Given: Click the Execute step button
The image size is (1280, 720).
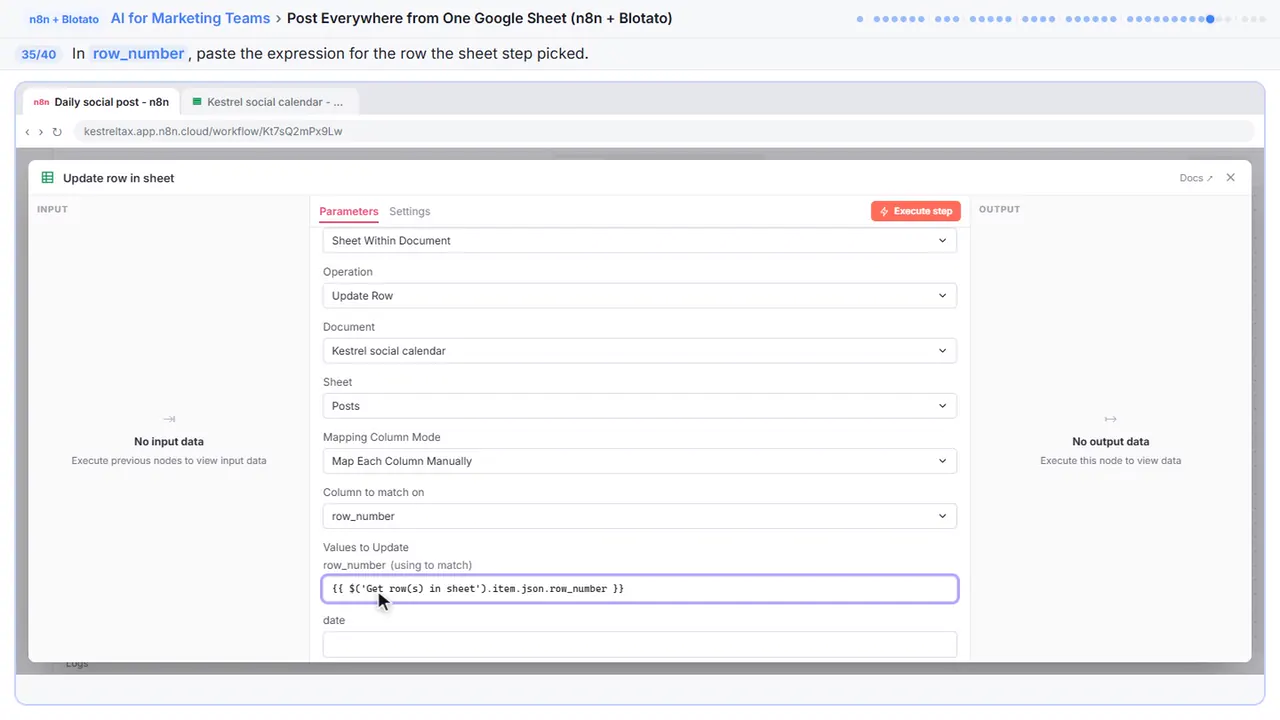Looking at the screenshot, I should (916, 211).
